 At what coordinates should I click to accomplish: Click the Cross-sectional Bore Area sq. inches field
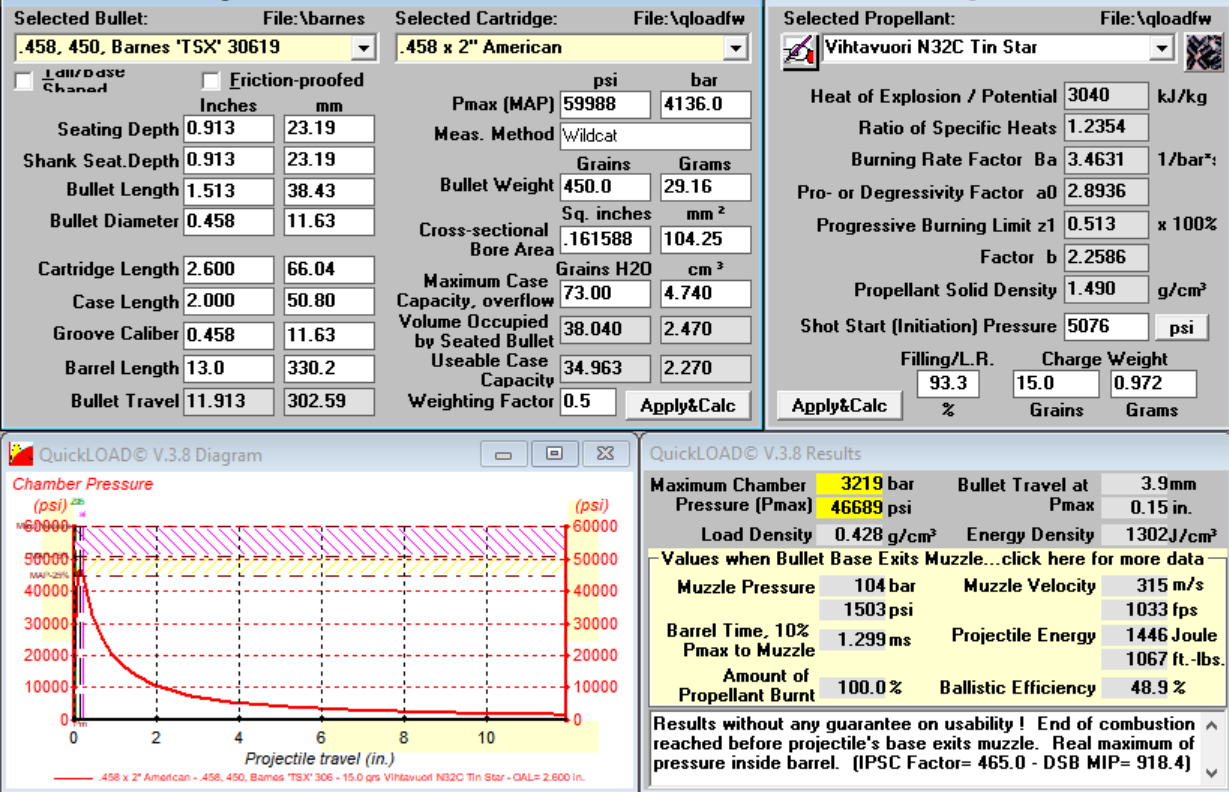pos(604,240)
